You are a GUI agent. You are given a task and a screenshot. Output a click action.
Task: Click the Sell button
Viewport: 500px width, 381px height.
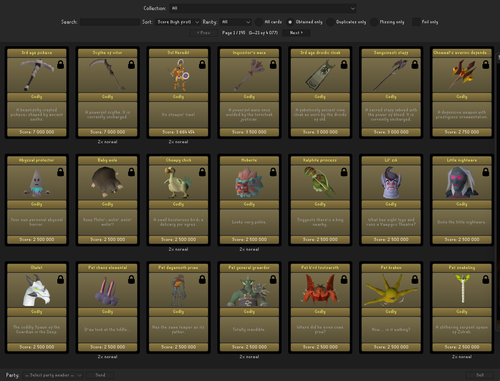[480, 375]
